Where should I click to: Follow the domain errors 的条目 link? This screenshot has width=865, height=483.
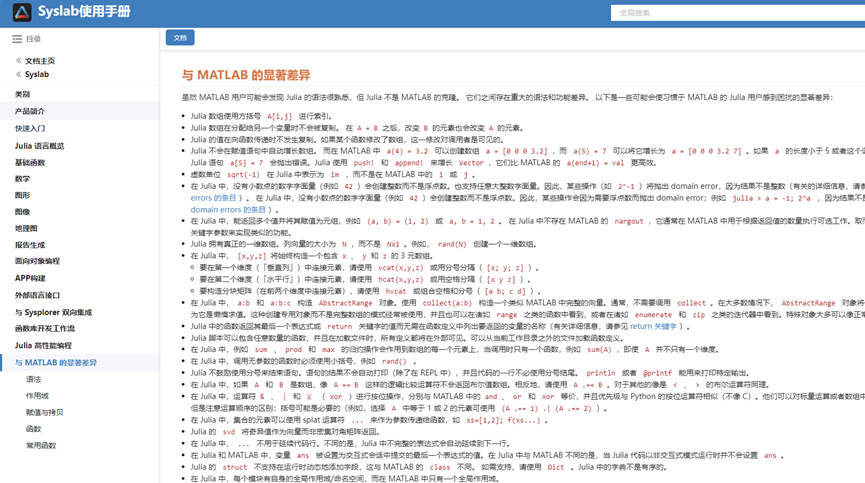click(x=228, y=210)
